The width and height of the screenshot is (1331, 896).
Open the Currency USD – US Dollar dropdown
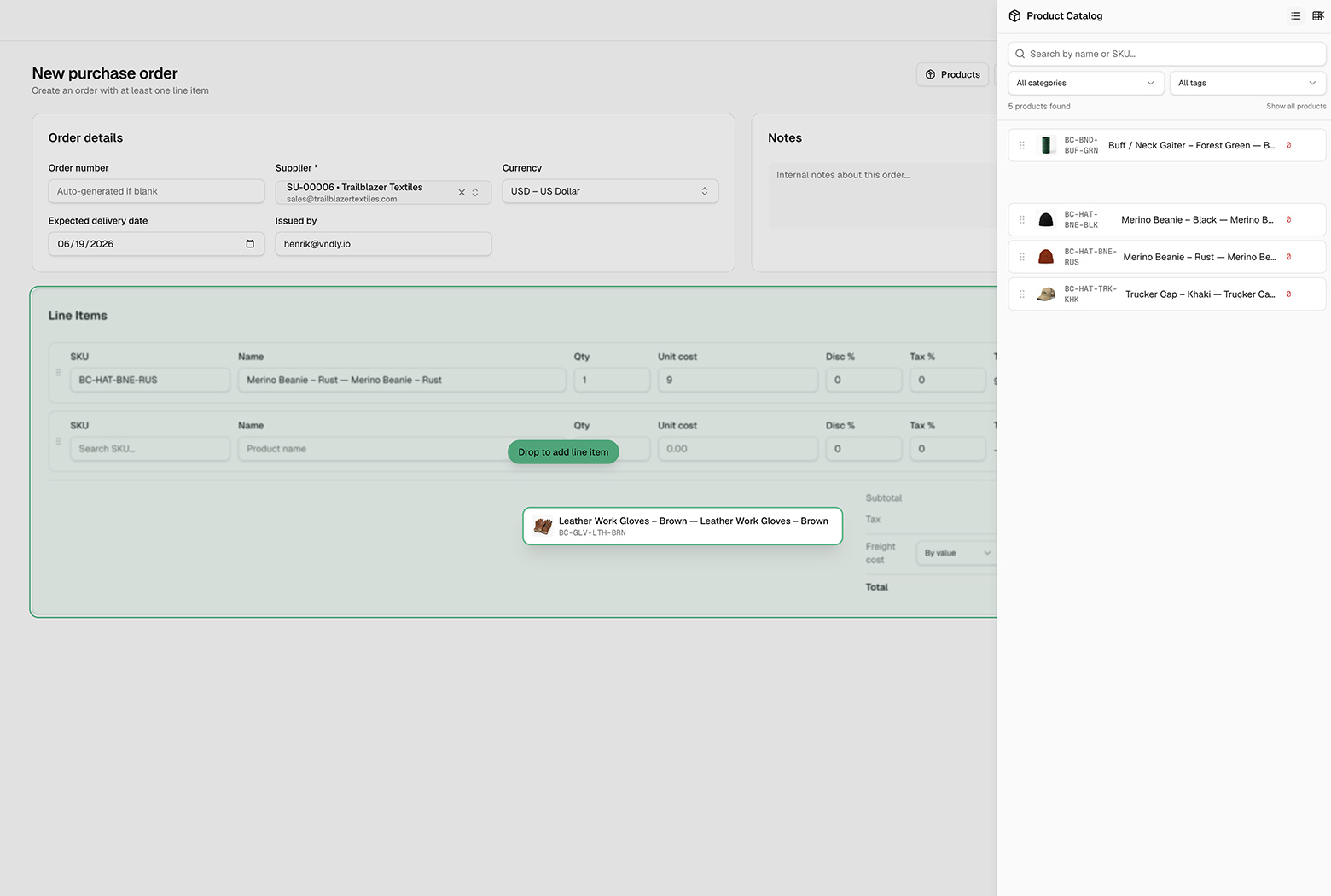tap(610, 191)
